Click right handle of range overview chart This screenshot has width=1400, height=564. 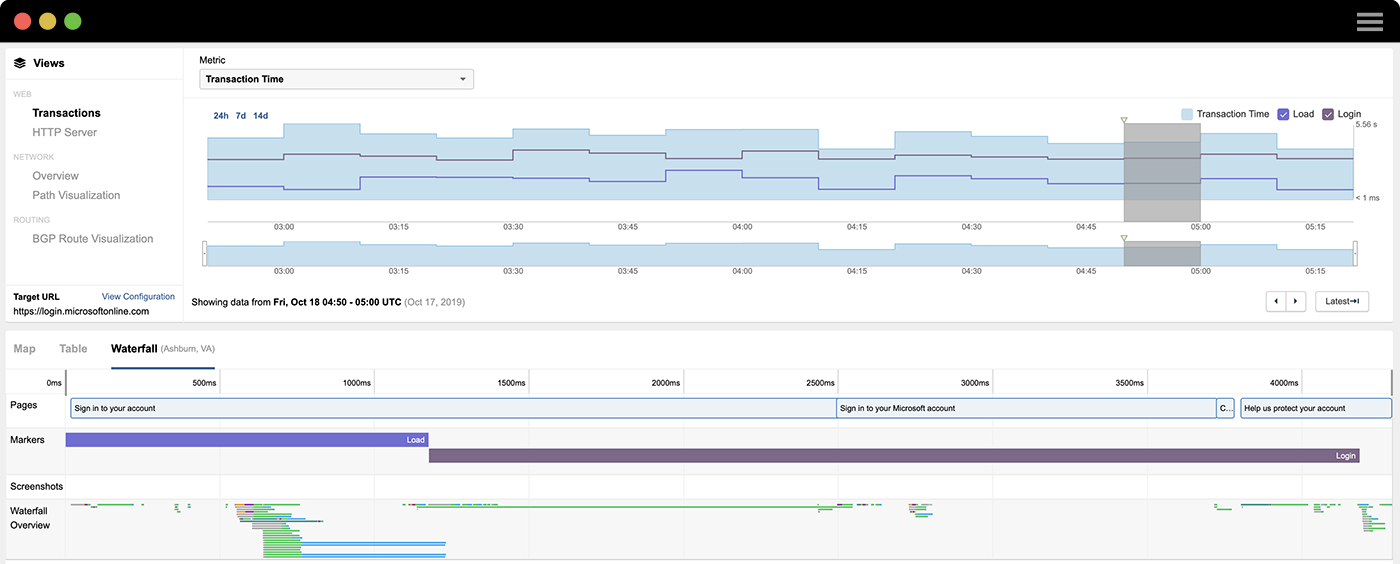tap(1355, 253)
